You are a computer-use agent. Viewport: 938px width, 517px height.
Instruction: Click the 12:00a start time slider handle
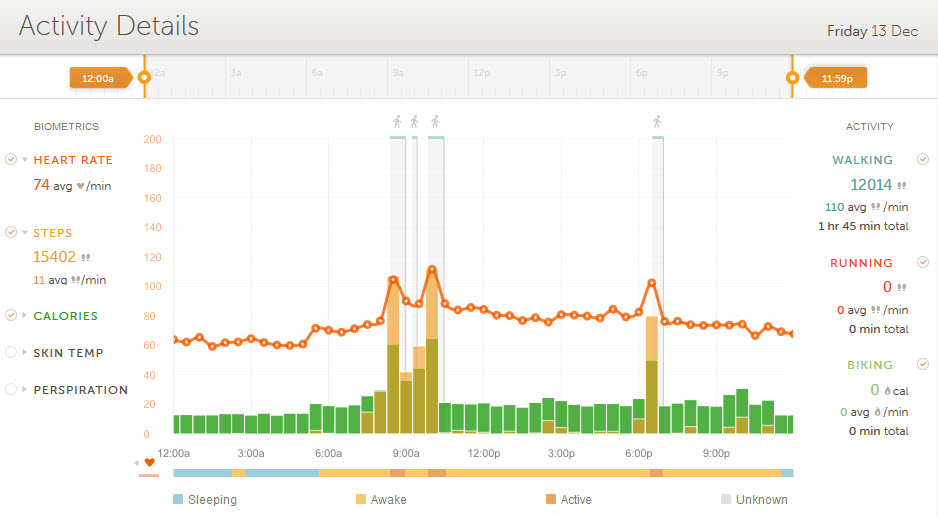(144, 77)
